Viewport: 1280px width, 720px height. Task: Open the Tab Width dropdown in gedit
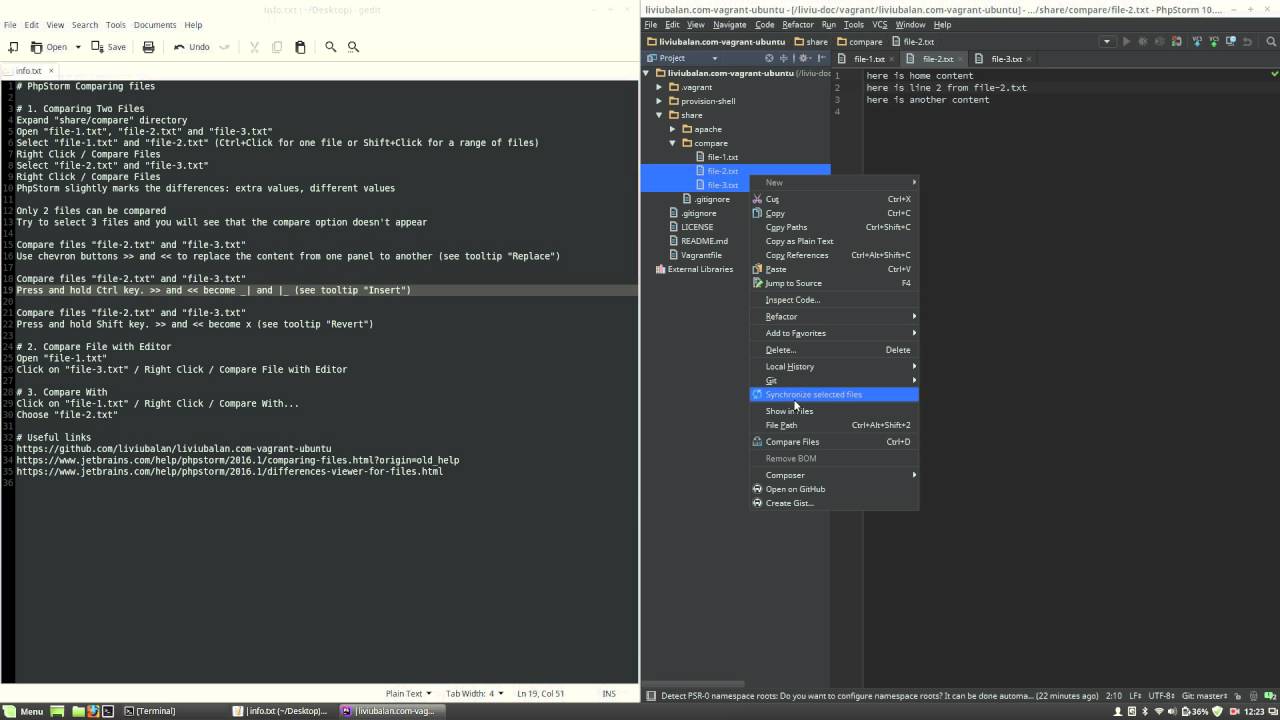pyautogui.click(x=473, y=693)
